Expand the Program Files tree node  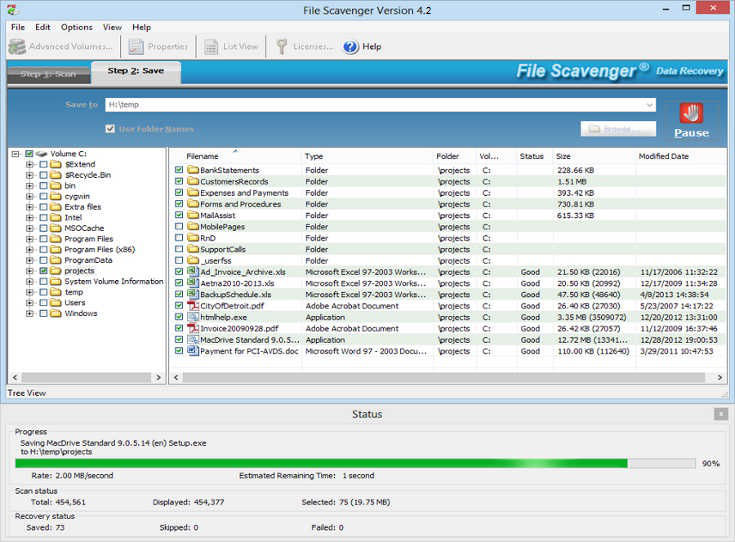click(30, 239)
